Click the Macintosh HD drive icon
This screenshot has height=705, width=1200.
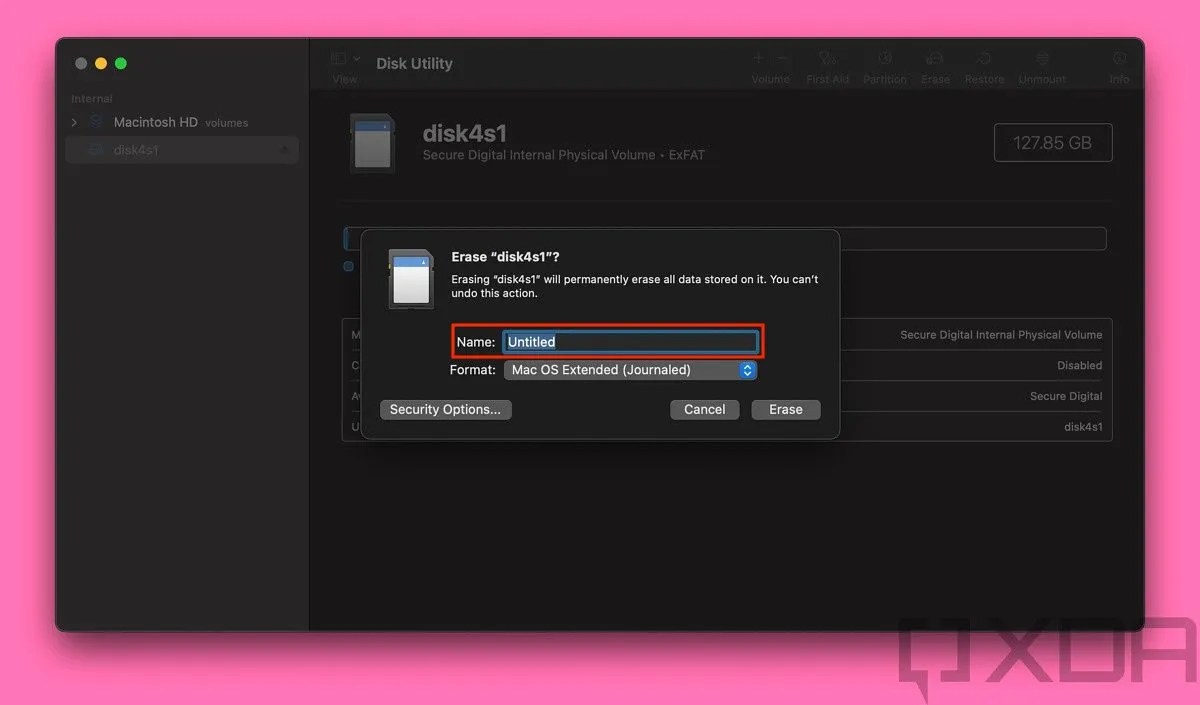(x=95, y=122)
